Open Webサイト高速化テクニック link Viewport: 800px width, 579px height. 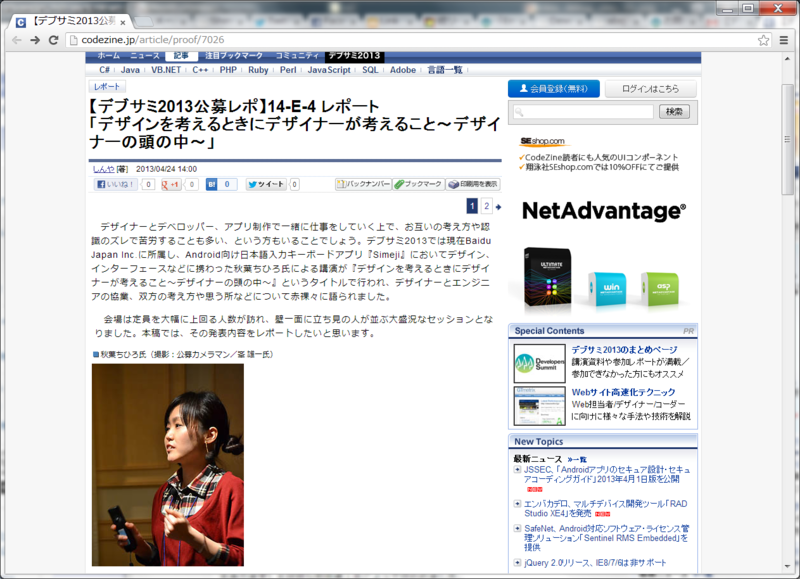coord(623,392)
